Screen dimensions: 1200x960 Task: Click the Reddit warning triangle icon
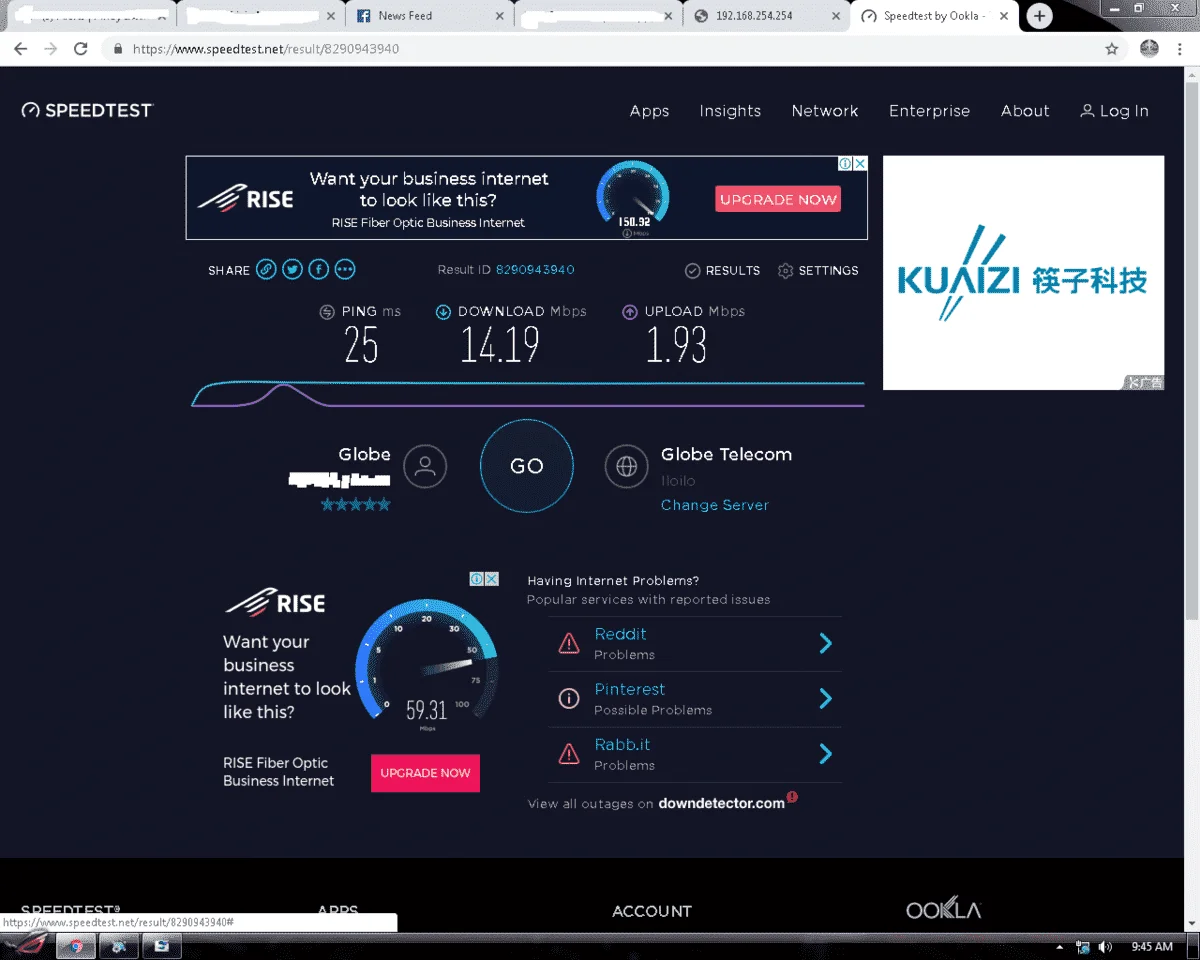coord(569,643)
